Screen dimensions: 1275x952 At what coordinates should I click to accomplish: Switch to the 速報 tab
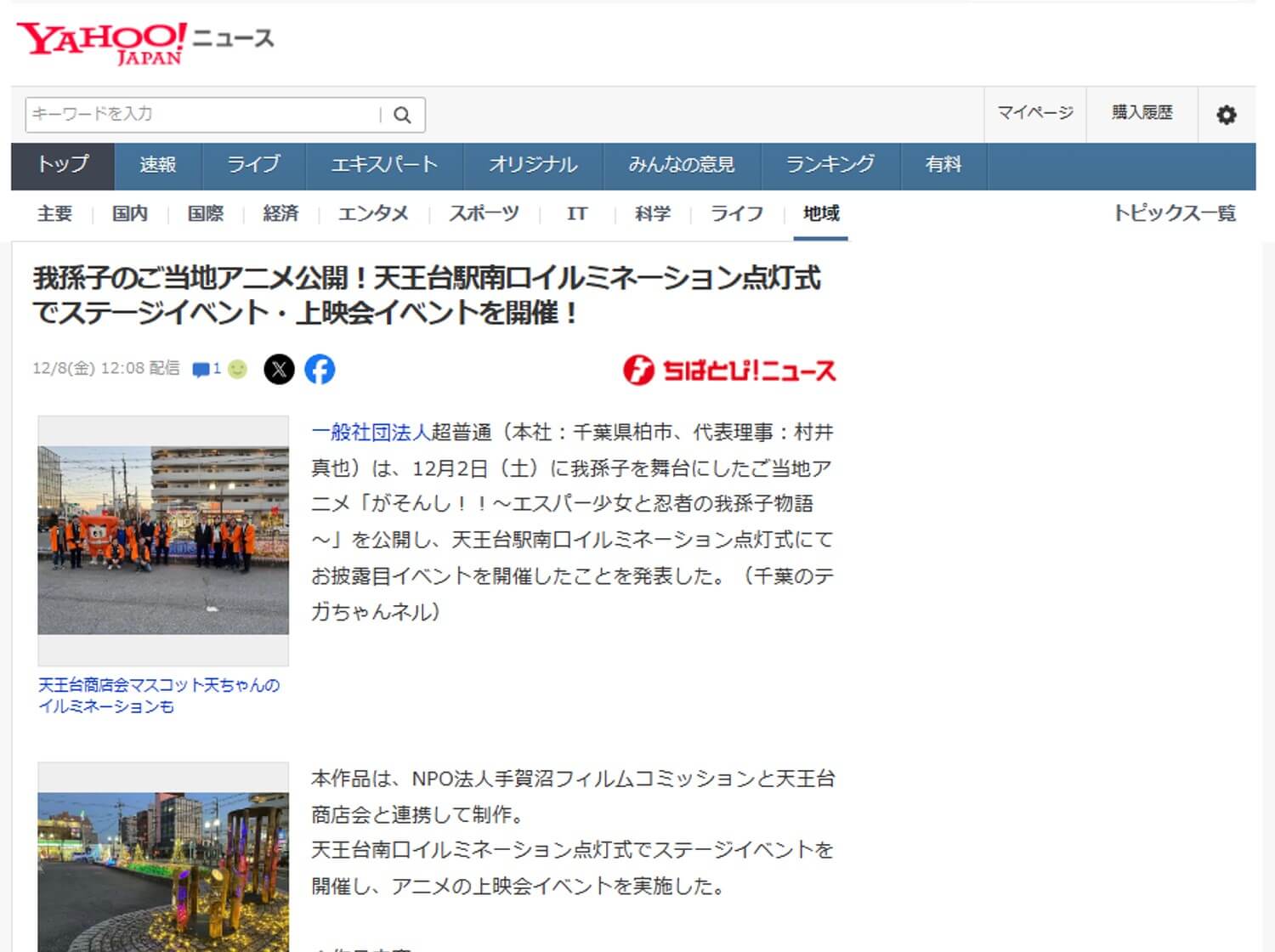coord(158,165)
